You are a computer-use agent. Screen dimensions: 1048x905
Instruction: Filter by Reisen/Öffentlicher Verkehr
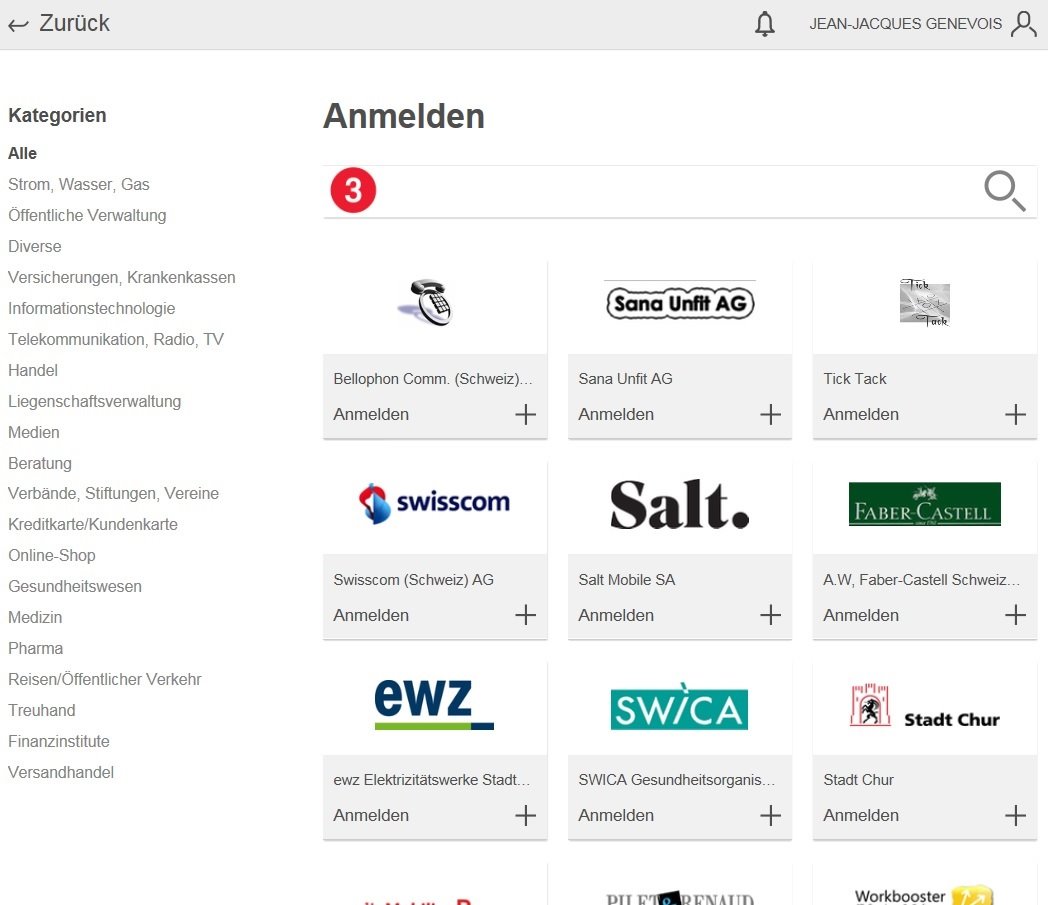coord(105,679)
